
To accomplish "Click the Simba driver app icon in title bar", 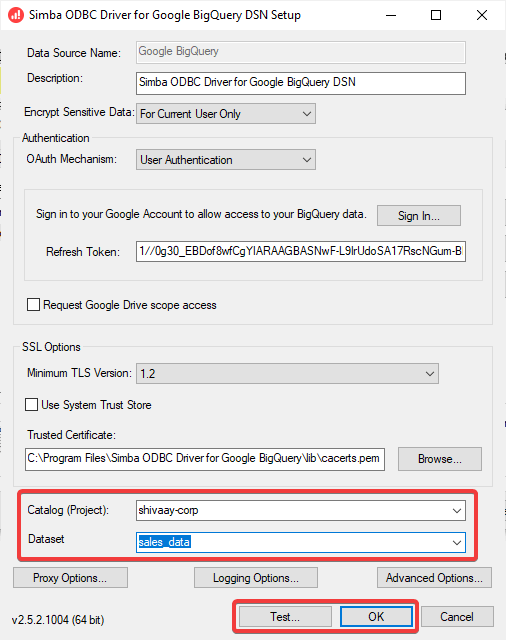I will (16, 15).
